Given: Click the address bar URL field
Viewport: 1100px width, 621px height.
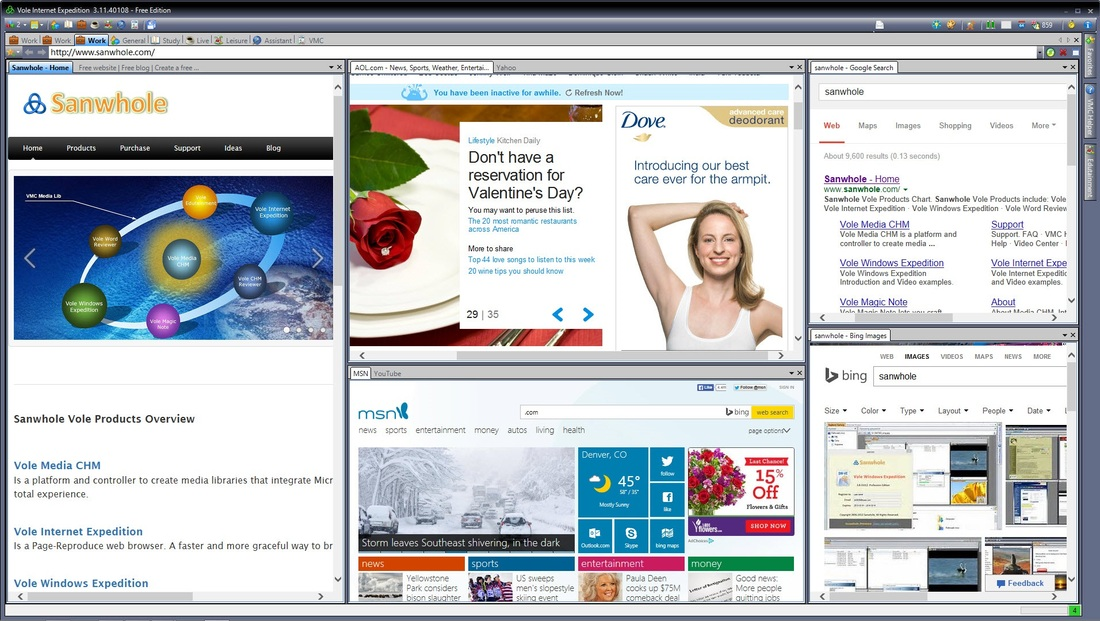Looking at the screenshot, I should coord(542,52).
